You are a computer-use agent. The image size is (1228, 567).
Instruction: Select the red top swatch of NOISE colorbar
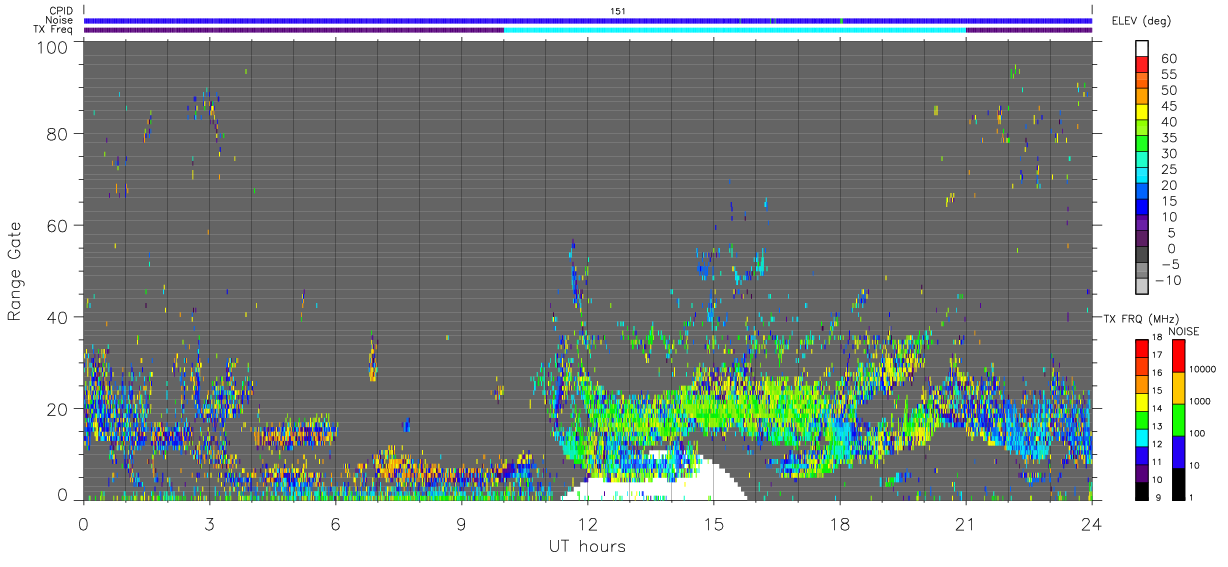click(x=1177, y=356)
